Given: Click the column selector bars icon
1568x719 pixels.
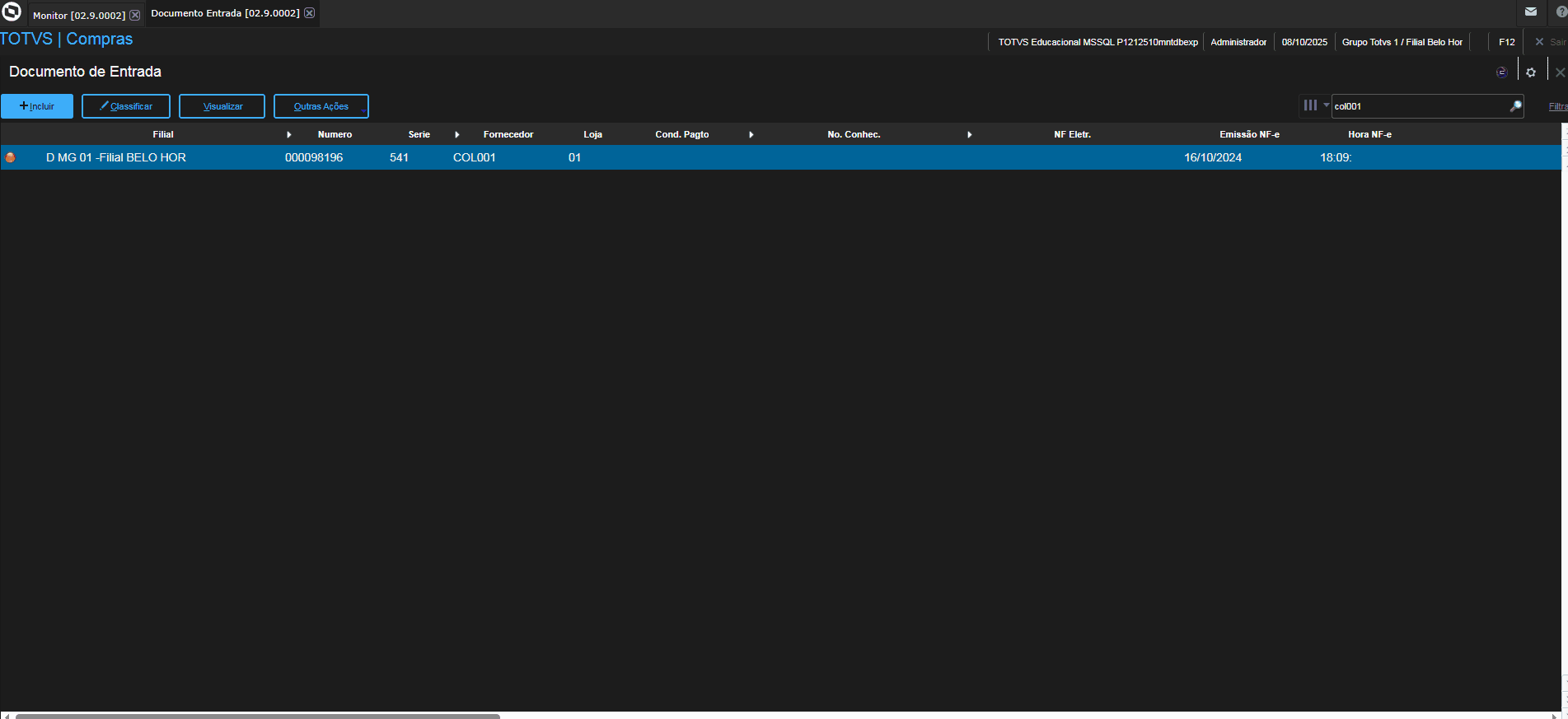Looking at the screenshot, I should click(1310, 105).
